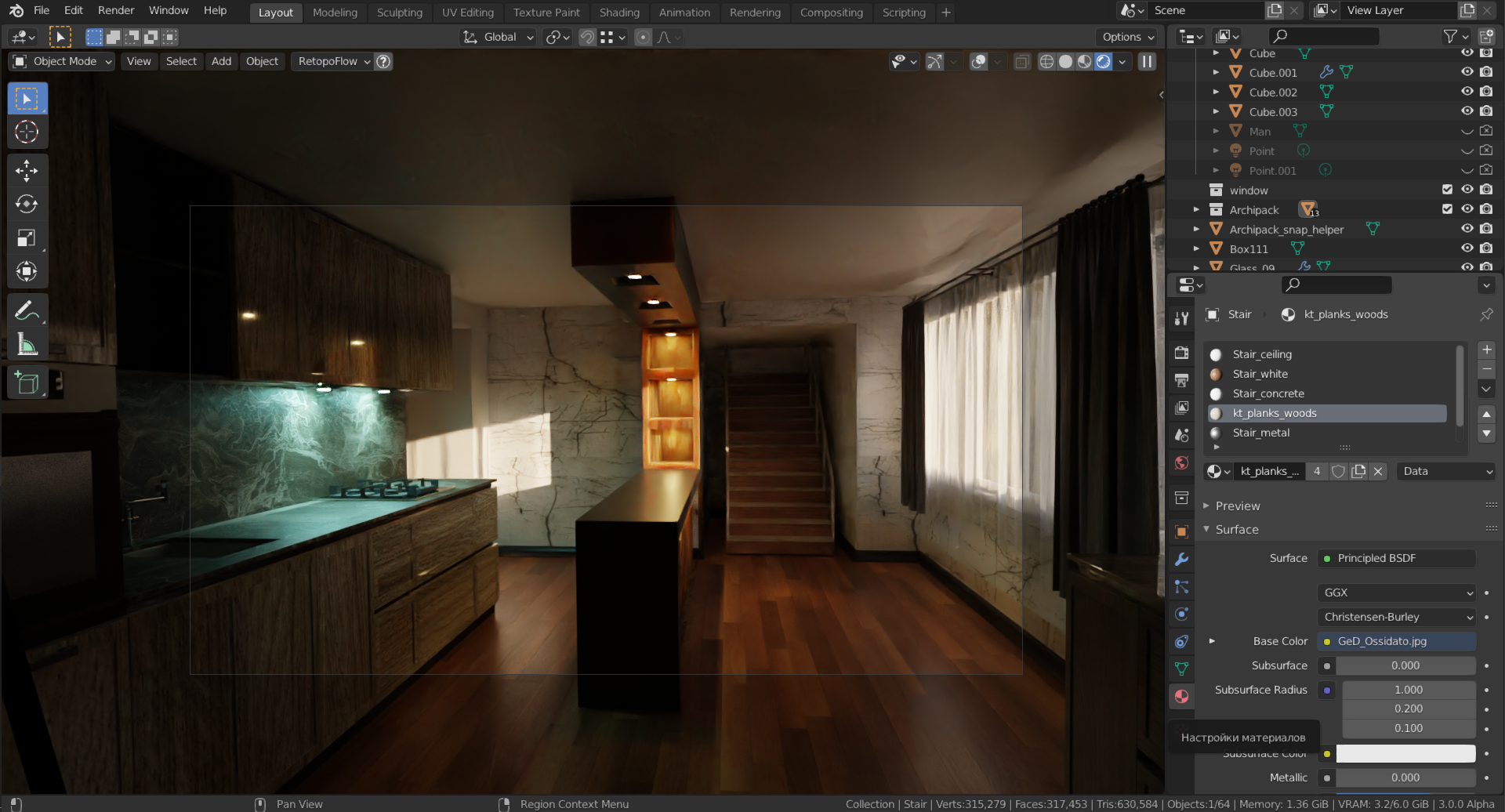
Task: Click the GeD_Ossidato.jpg base color link
Action: [1397, 641]
